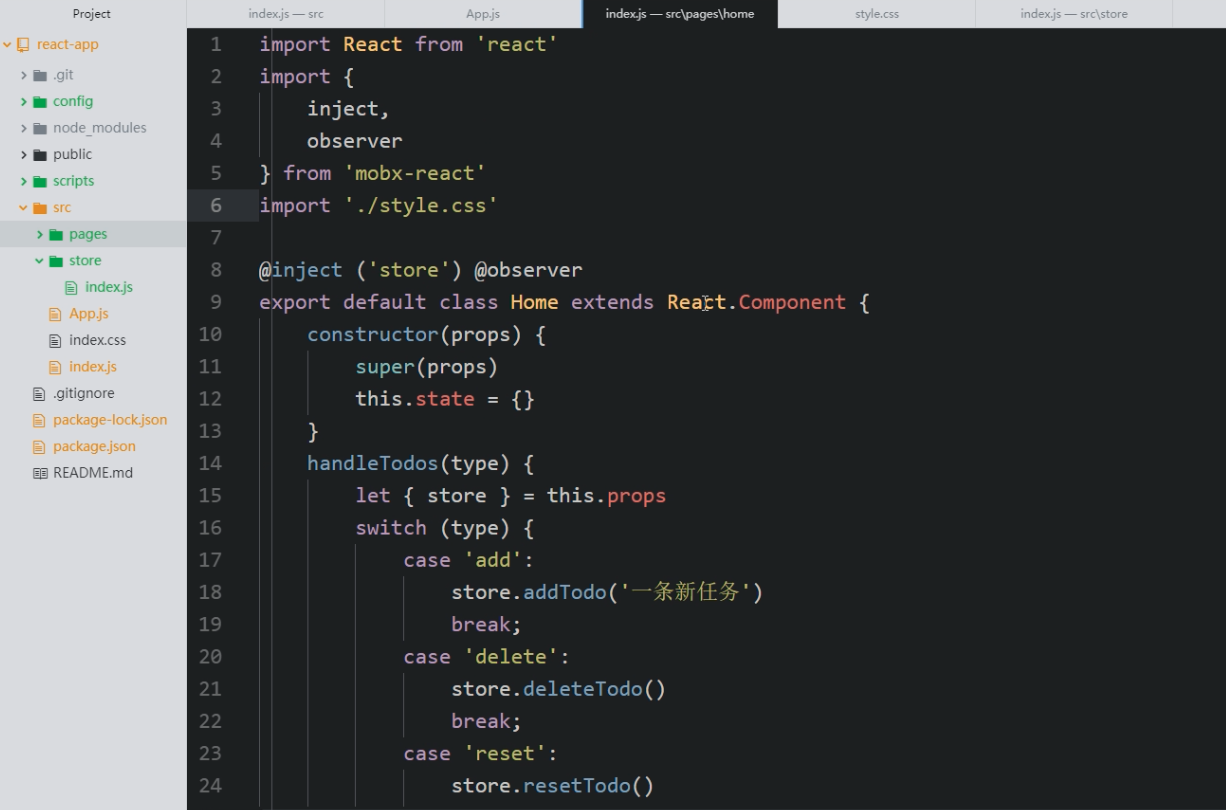Click the store folder icon
The image size is (1226, 810).
coord(56,261)
